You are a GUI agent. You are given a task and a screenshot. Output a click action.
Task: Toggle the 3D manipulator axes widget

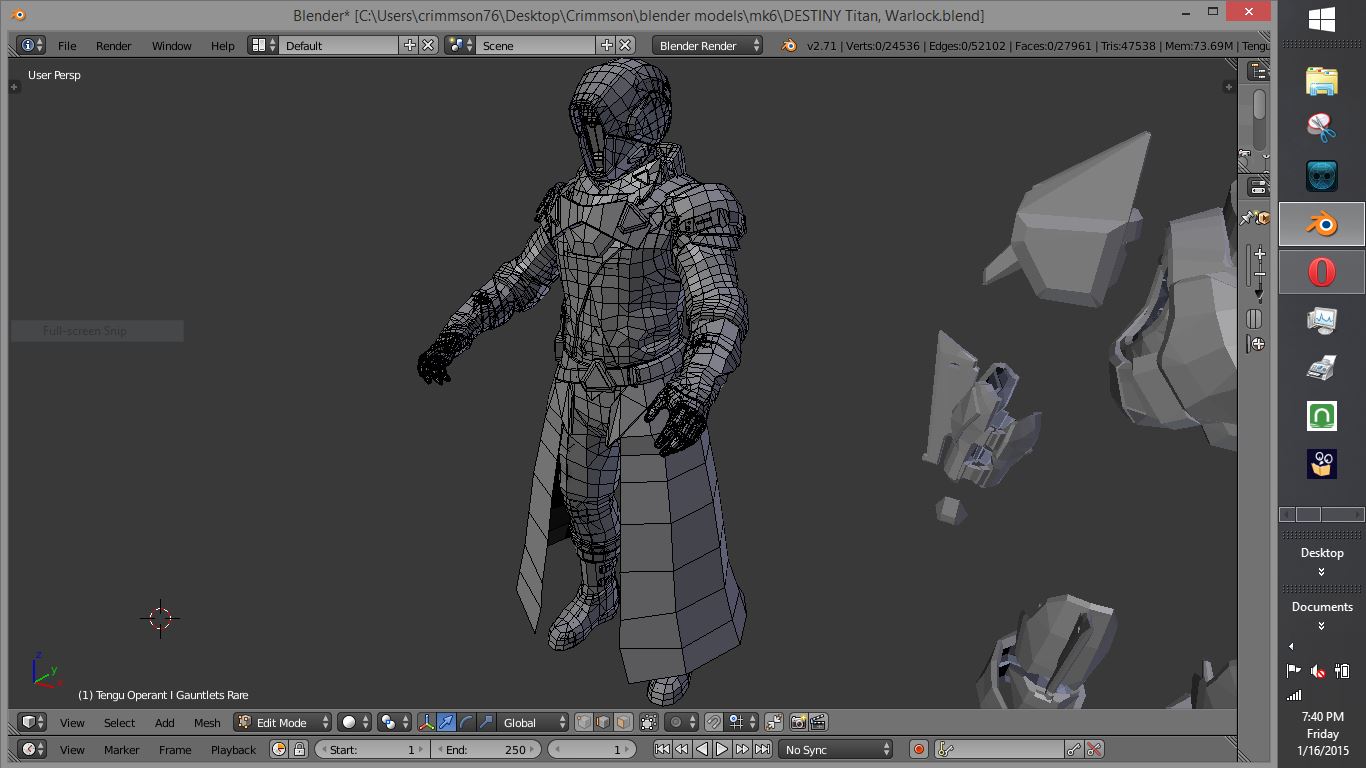click(427, 722)
